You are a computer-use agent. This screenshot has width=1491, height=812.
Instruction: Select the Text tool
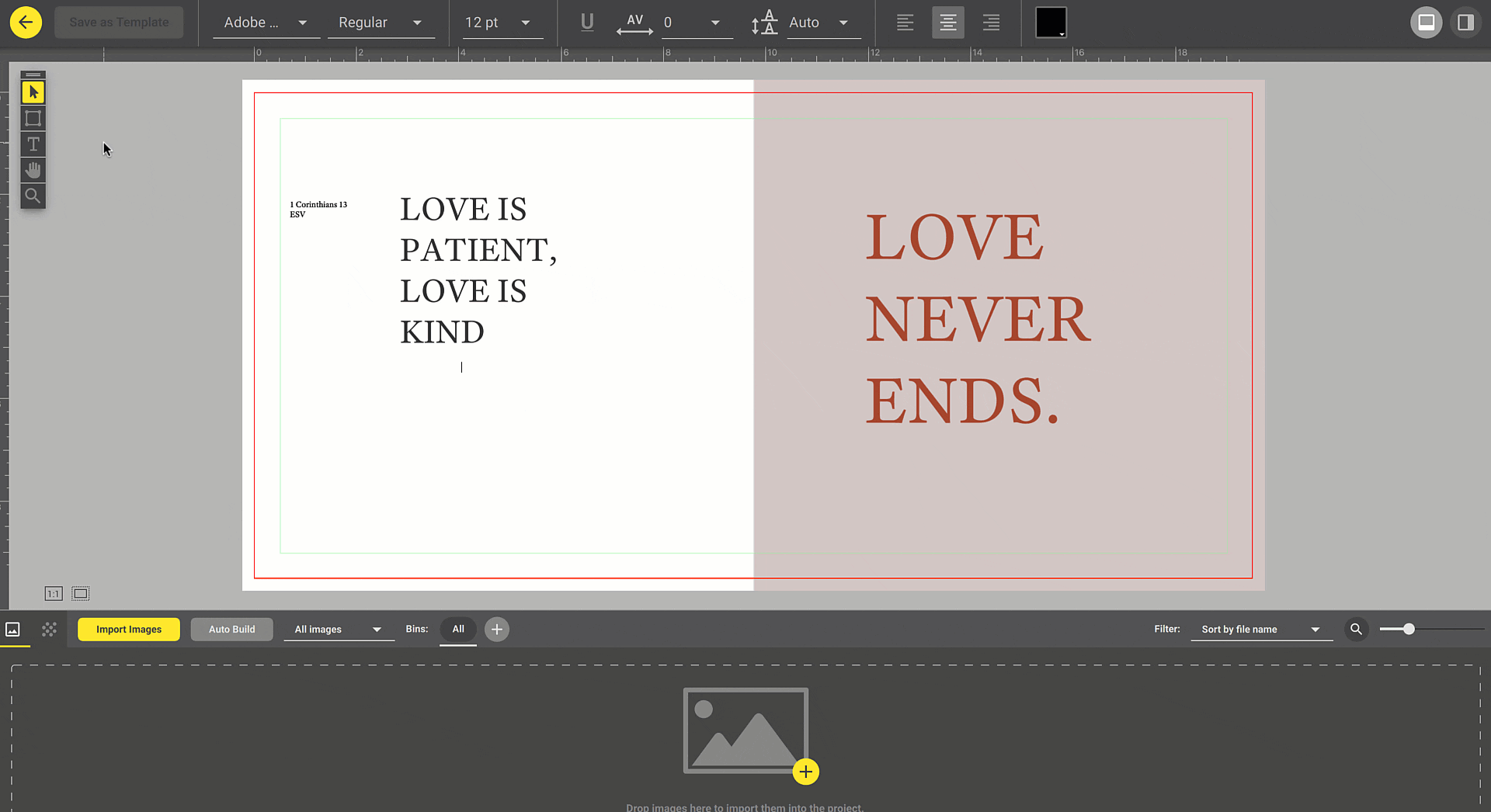pos(33,144)
